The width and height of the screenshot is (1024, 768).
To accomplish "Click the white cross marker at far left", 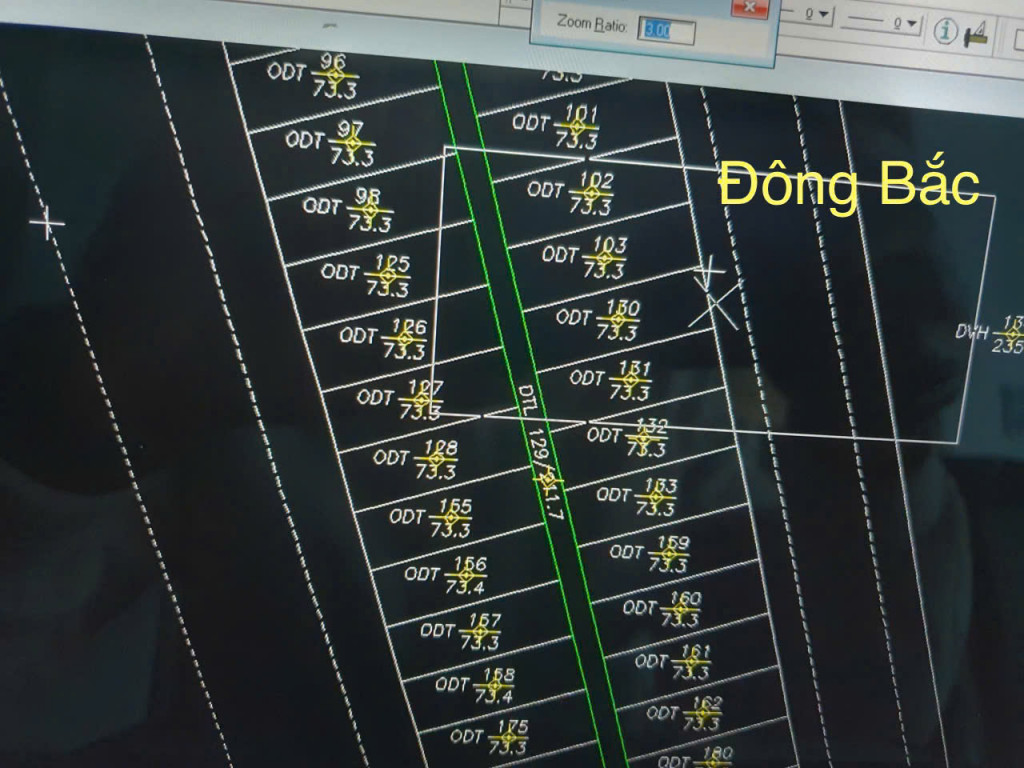I will 47,224.
